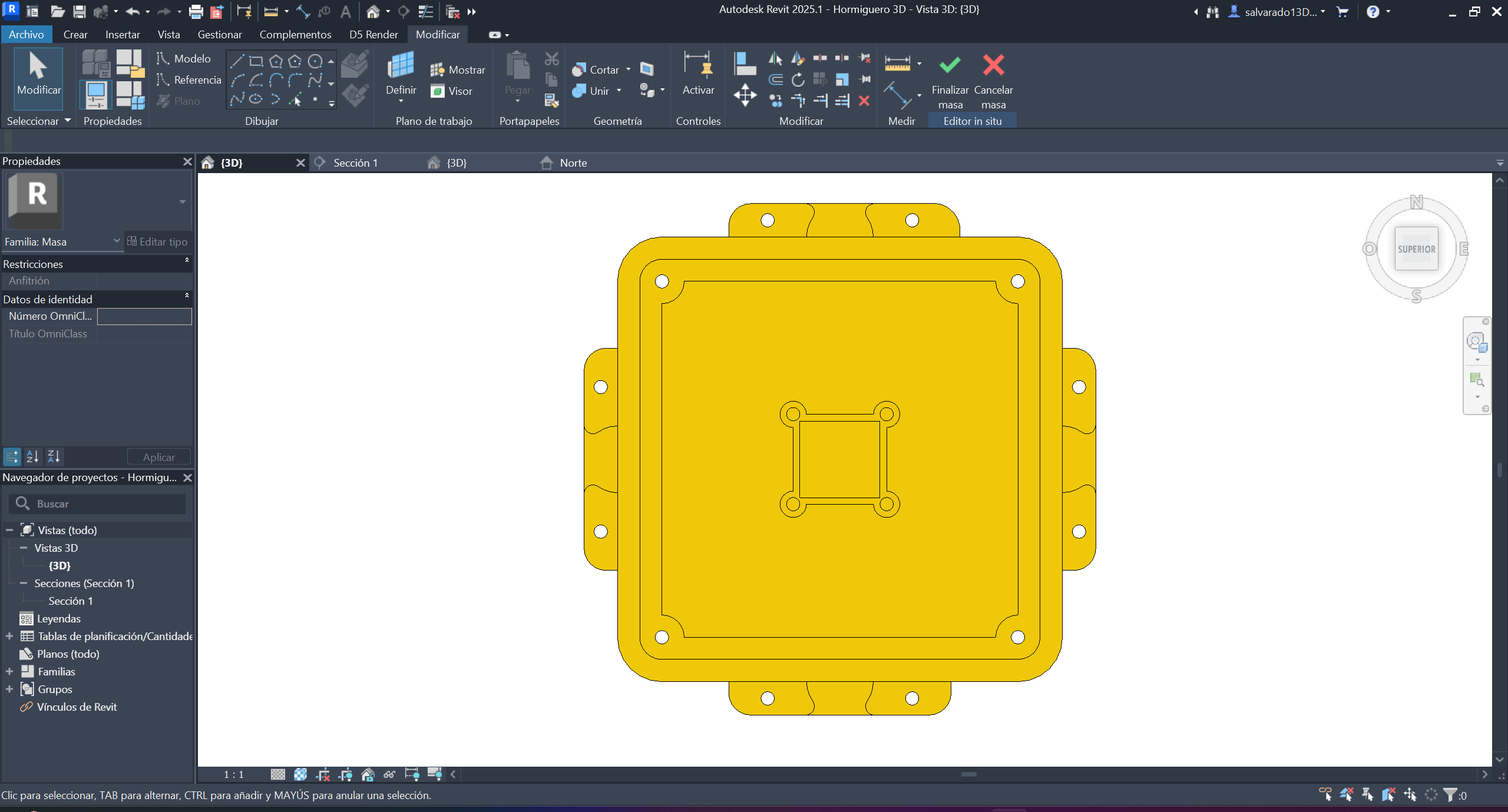Click the SUPERIOR face of ViewCube
1508x812 pixels.
coord(1416,249)
